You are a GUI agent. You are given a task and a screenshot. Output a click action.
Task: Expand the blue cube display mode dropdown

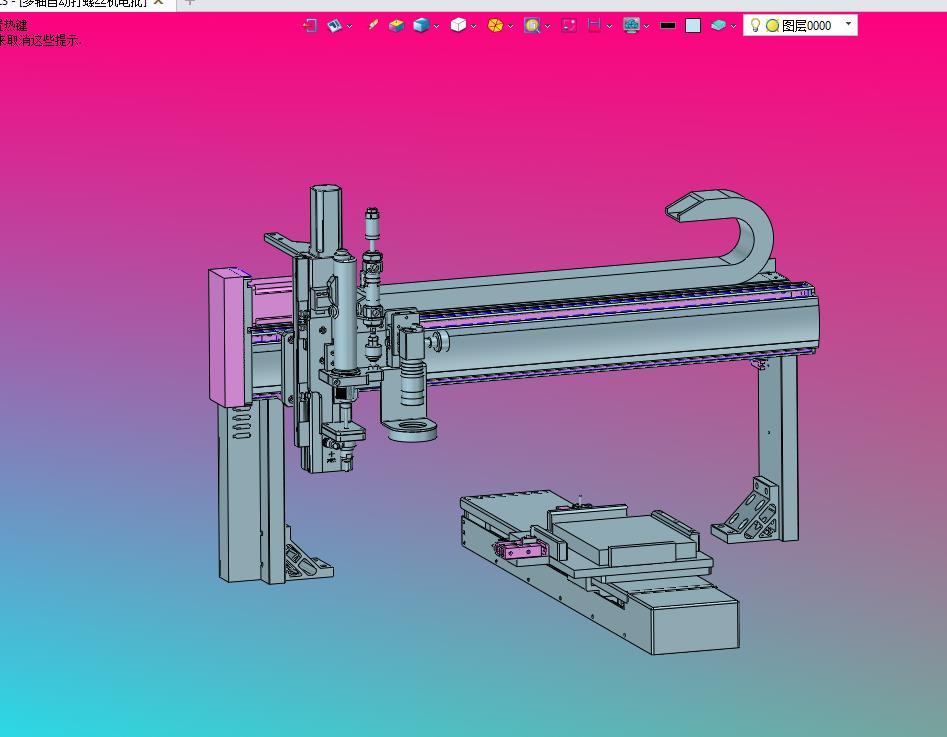click(437, 26)
